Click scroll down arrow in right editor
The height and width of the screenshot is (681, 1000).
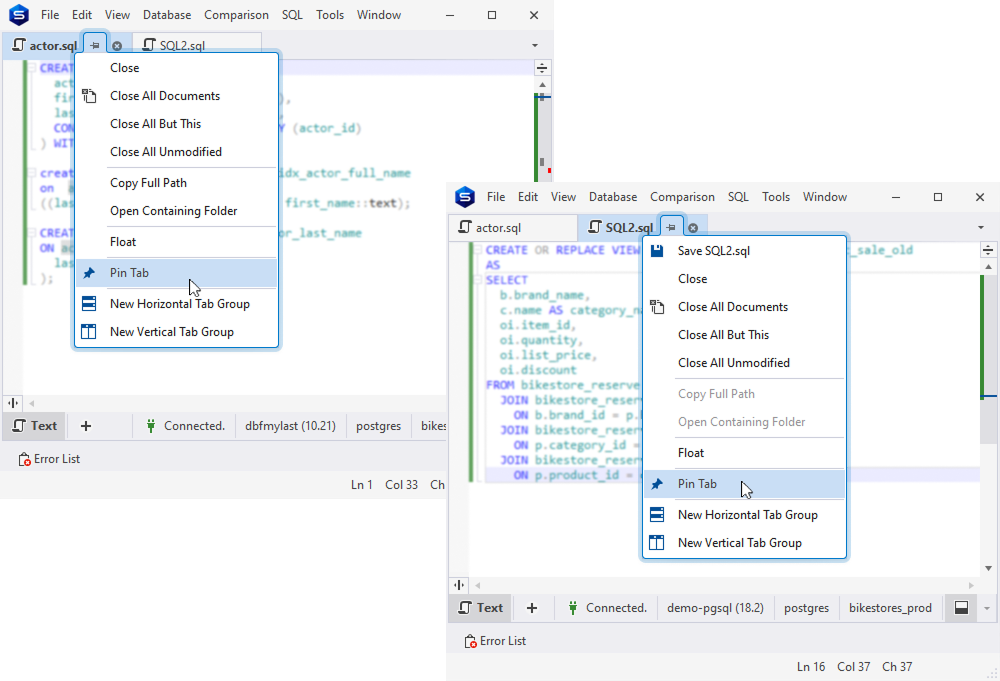988,568
